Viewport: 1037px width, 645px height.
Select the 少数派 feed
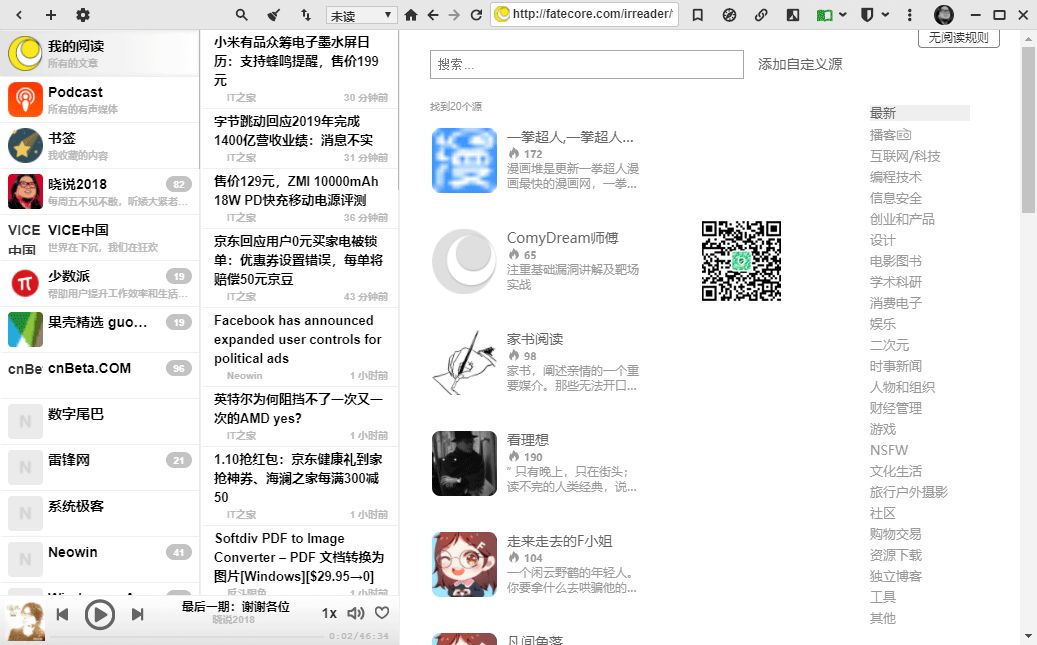pyautogui.click(x=99, y=283)
